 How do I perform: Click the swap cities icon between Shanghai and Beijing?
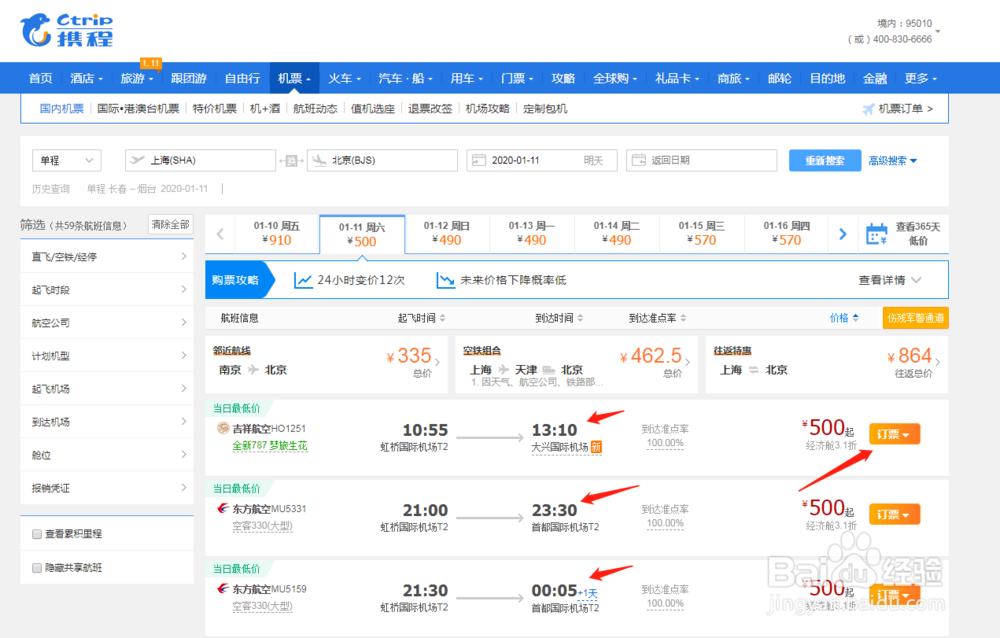coord(291,161)
